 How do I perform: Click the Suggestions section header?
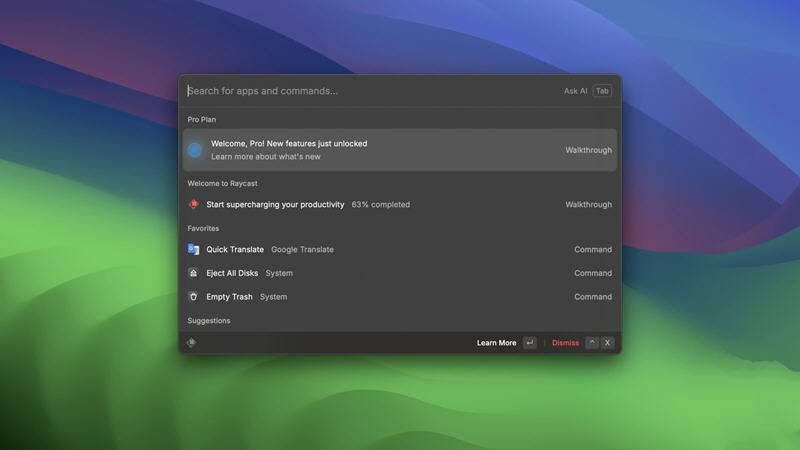pos(209,321)
